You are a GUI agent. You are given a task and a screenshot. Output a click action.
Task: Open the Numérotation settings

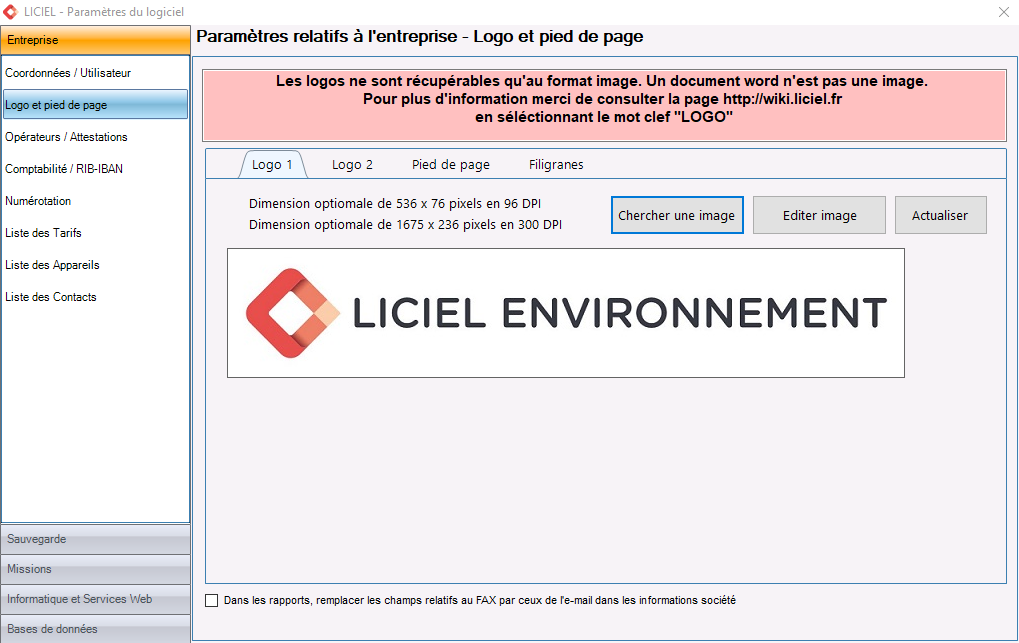click(x=38, y=201)
